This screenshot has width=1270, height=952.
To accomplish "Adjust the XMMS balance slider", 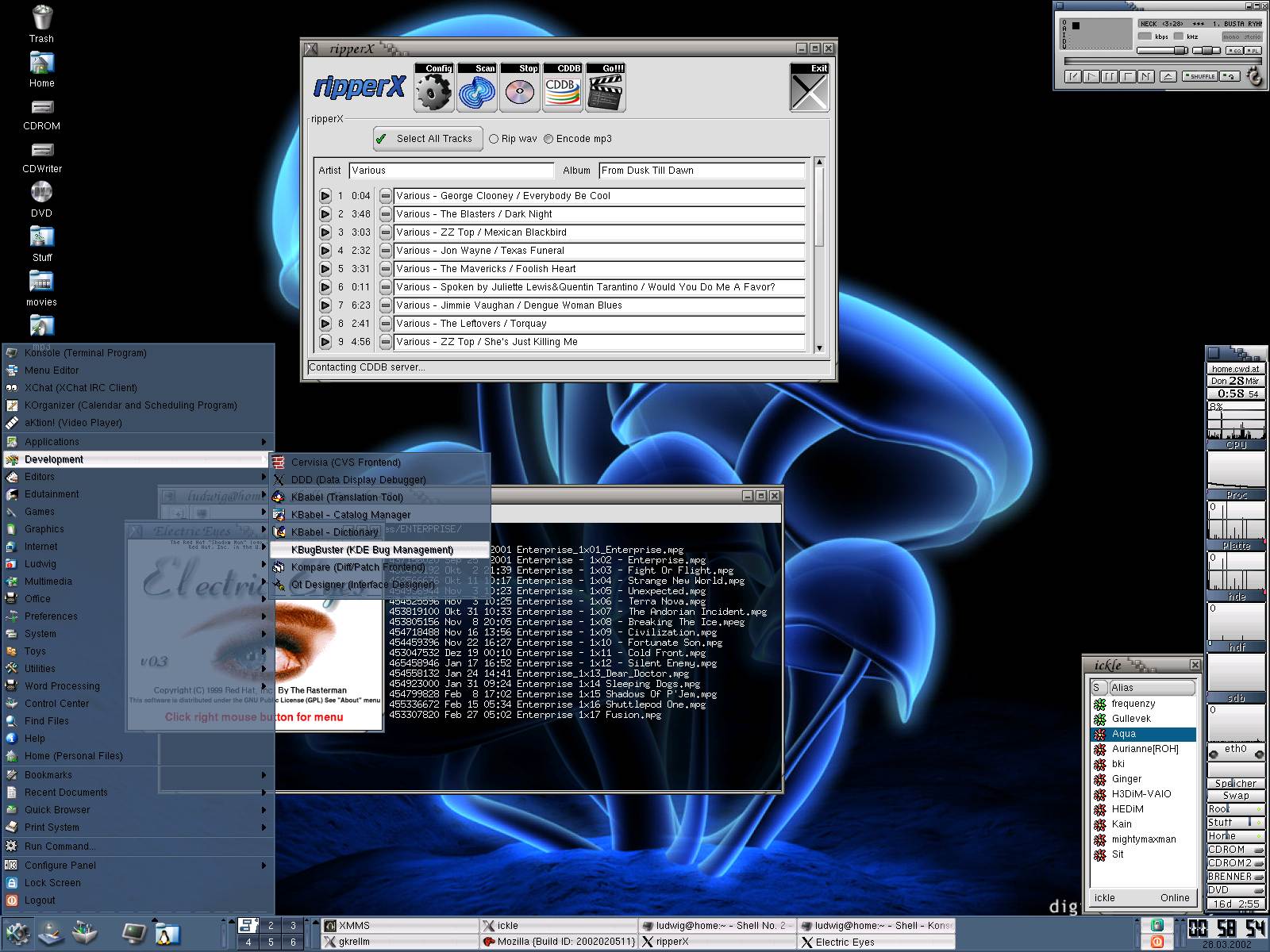I will click(x=1206, y=51).
